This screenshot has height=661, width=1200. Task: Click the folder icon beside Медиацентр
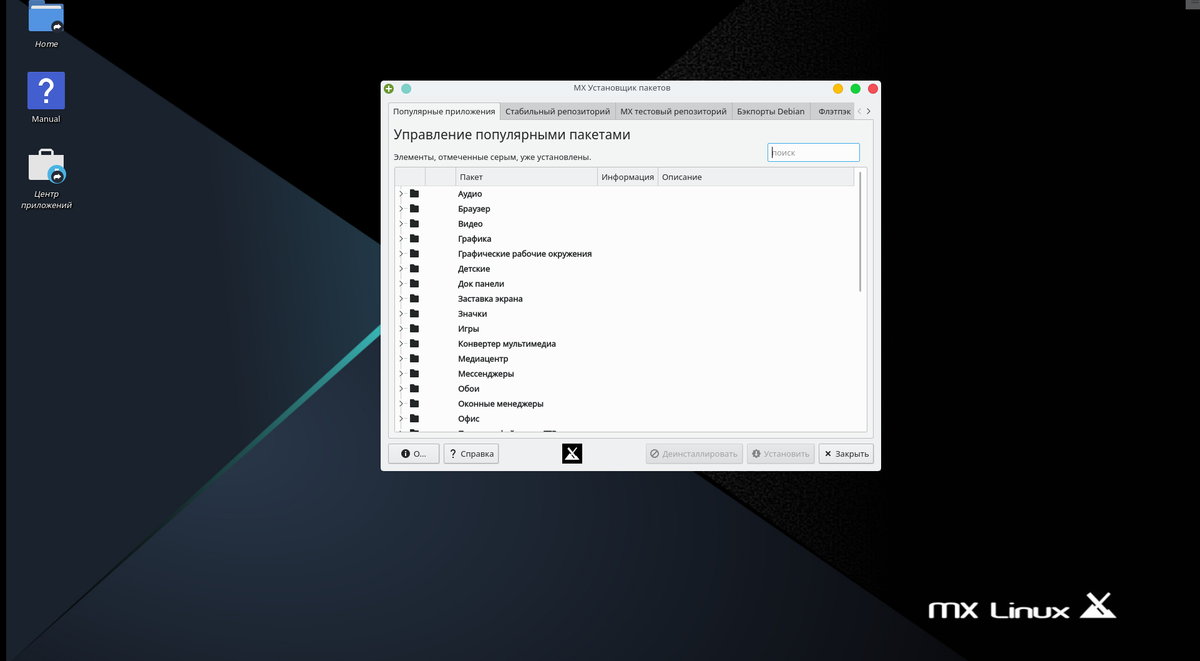(x=414, y=359)
